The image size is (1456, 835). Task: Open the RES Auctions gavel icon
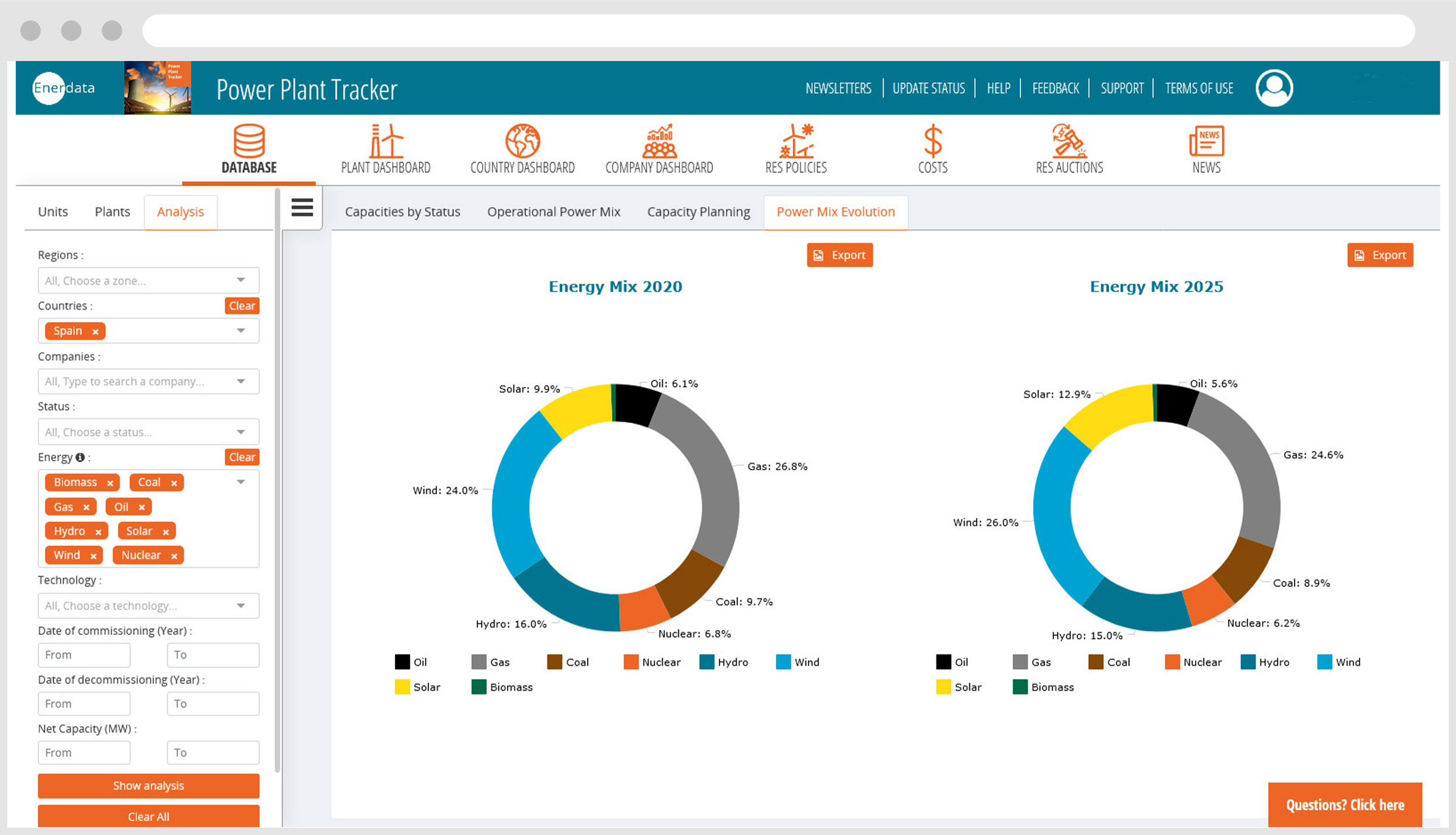[x=1069, y=141]
